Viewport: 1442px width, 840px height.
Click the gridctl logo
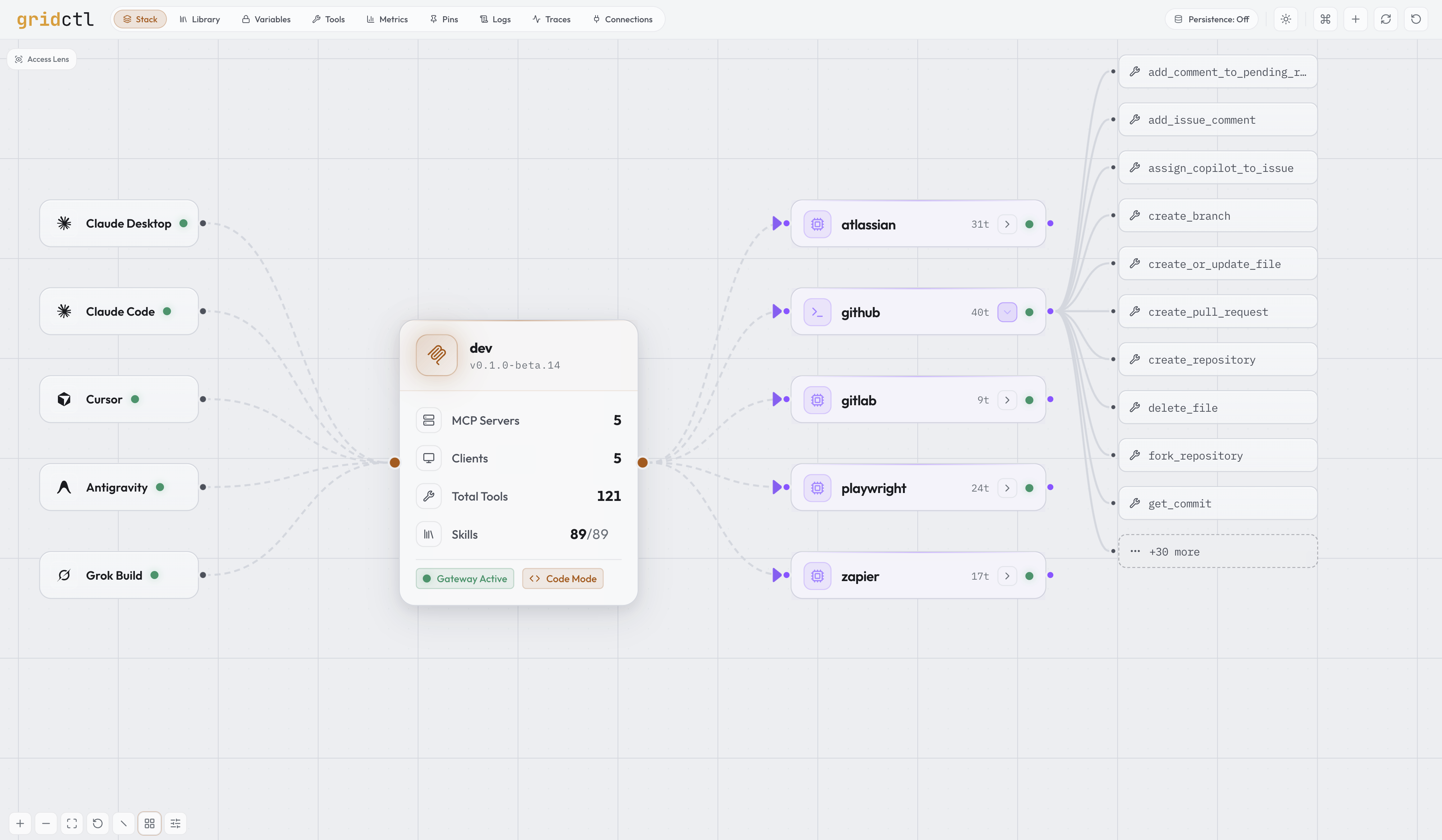point(55,19)
